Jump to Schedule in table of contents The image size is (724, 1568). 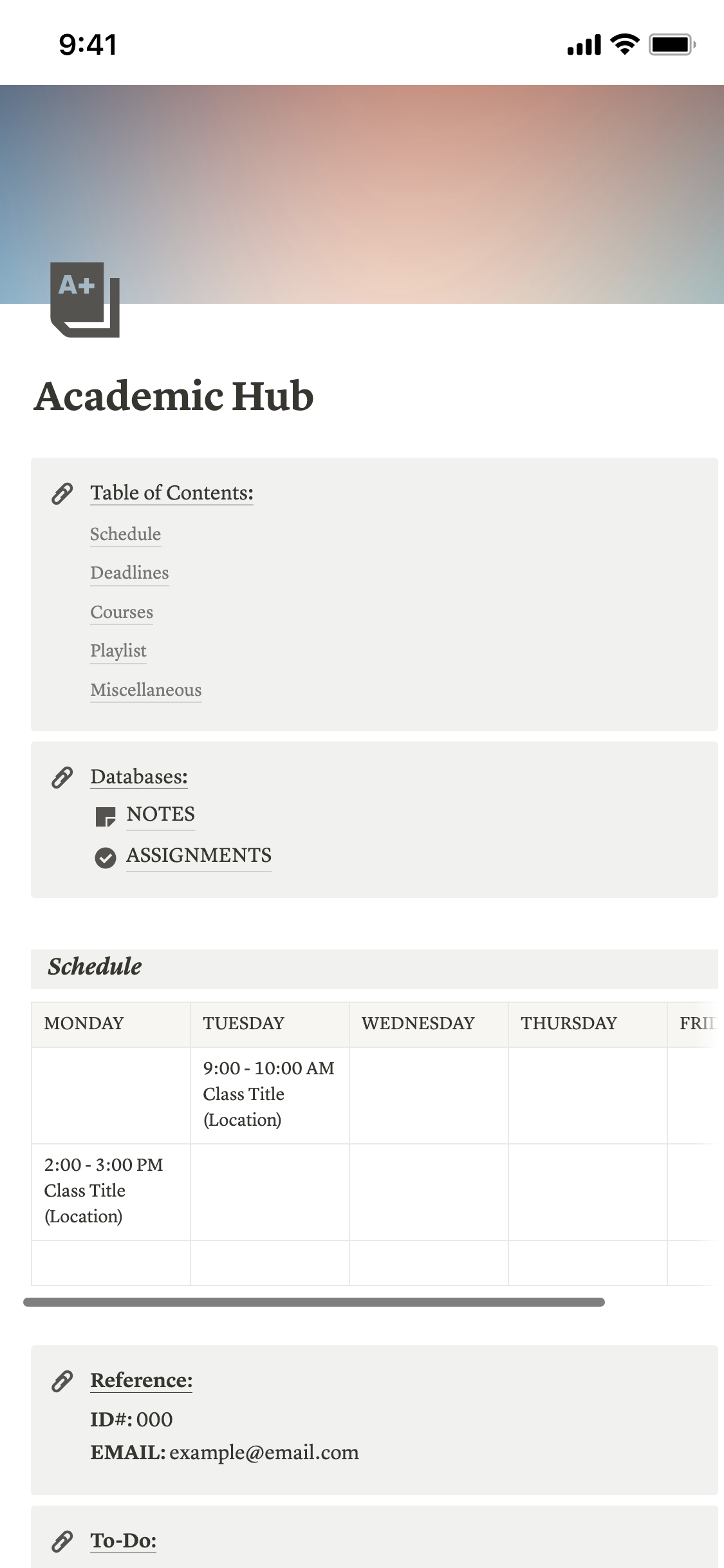click(125, 534)
